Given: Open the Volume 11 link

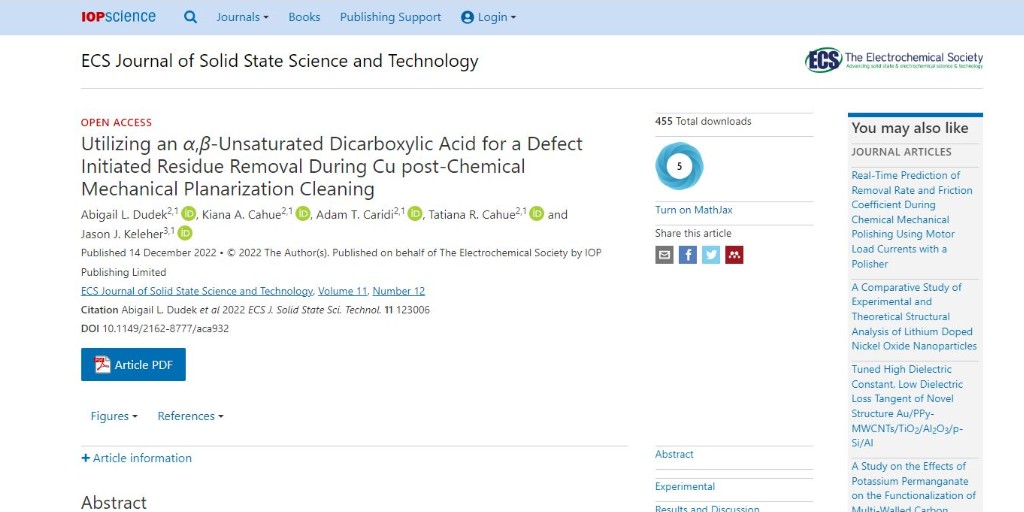Looking at the screenshot, I should tap(343, 291).
